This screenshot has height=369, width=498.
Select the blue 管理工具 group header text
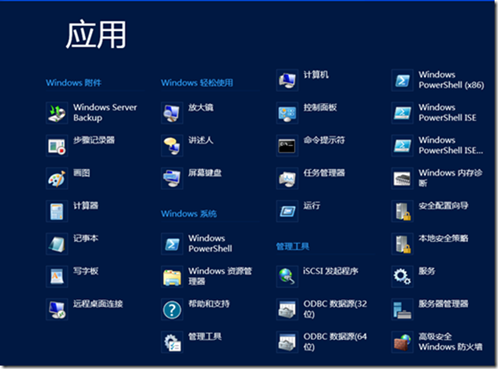pos(293,246)
